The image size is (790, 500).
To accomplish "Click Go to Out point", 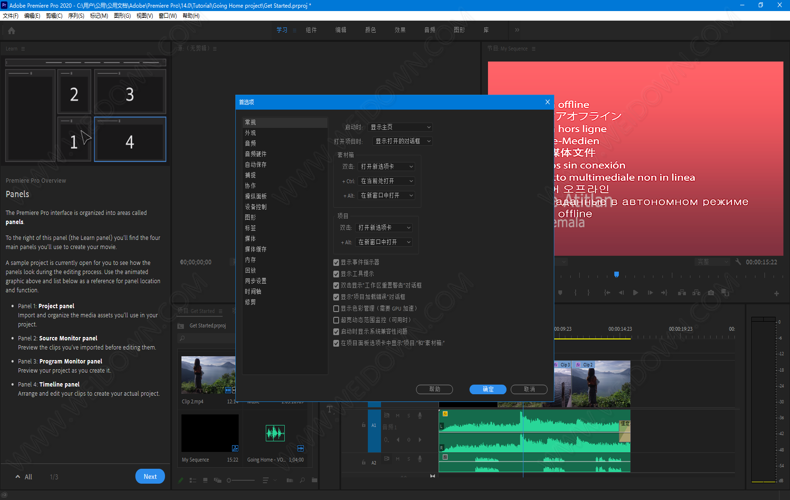I will click(664, 293).
